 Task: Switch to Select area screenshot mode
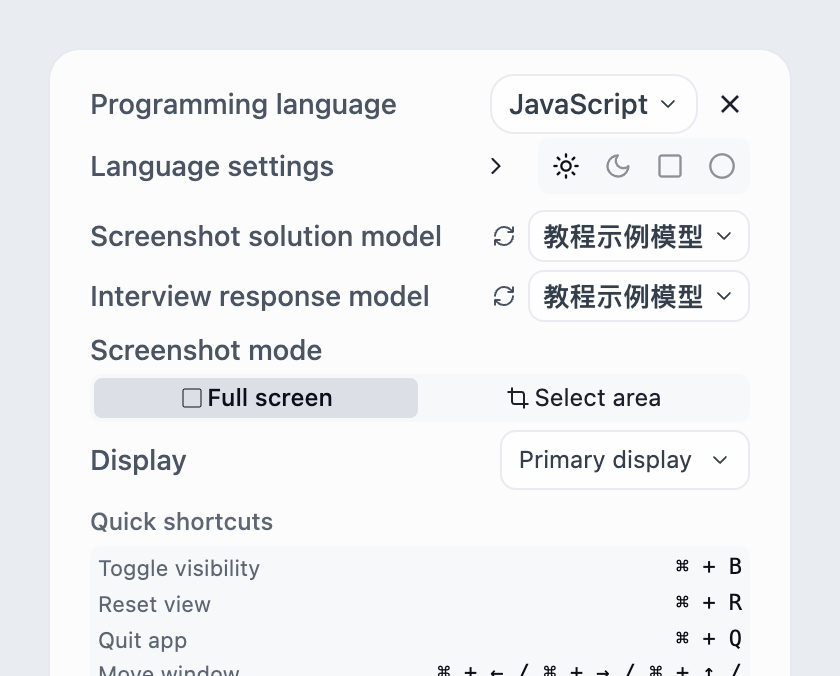click(584, 398)
